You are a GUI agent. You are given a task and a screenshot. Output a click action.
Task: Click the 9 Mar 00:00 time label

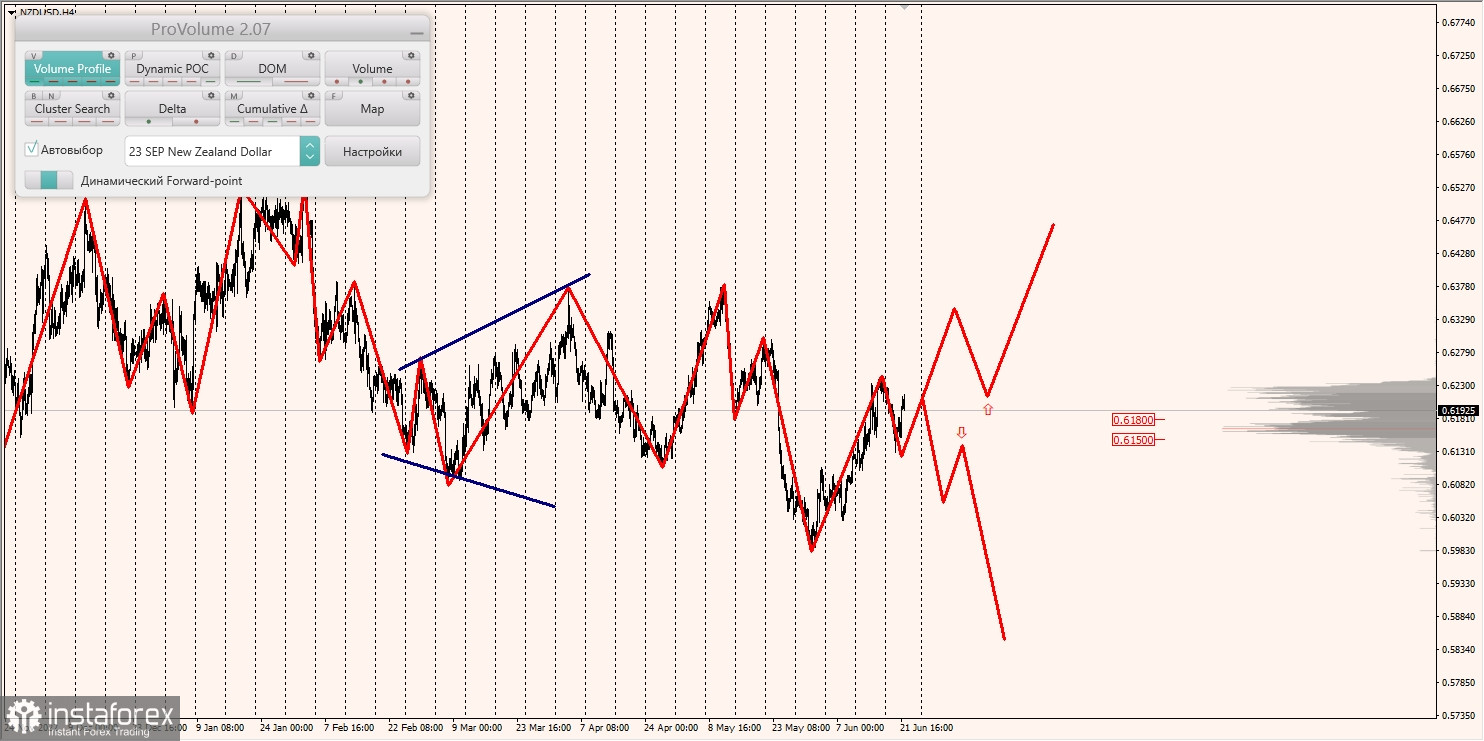coord(477,728)
